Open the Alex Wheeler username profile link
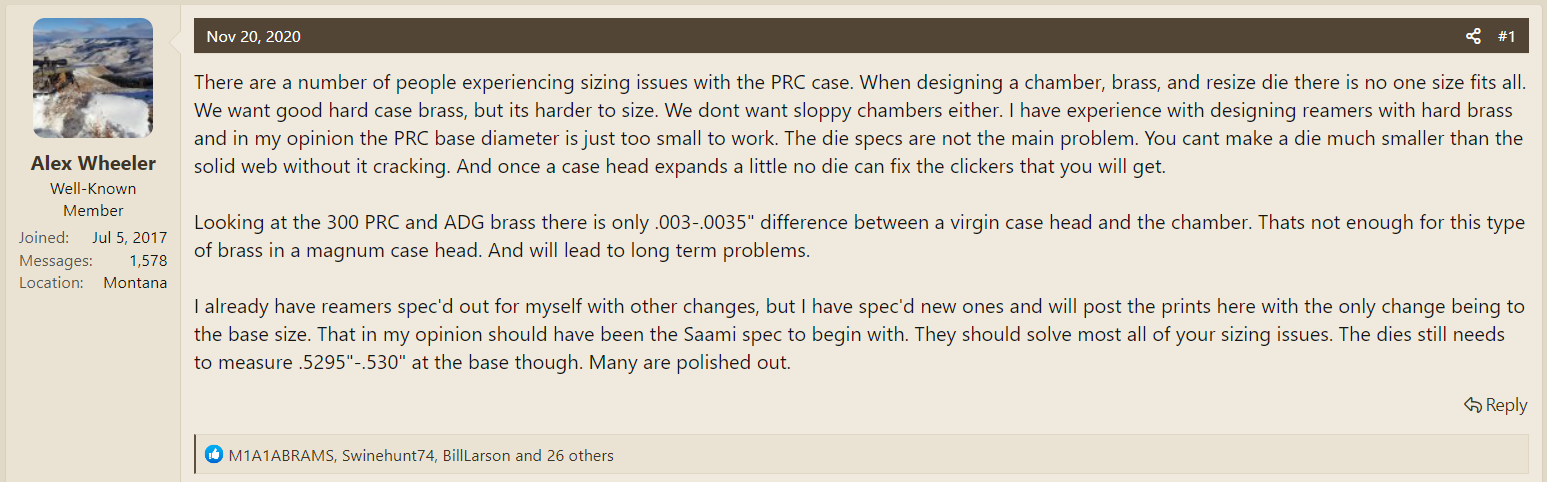The image size is (1547, 482). click(93, 163)
